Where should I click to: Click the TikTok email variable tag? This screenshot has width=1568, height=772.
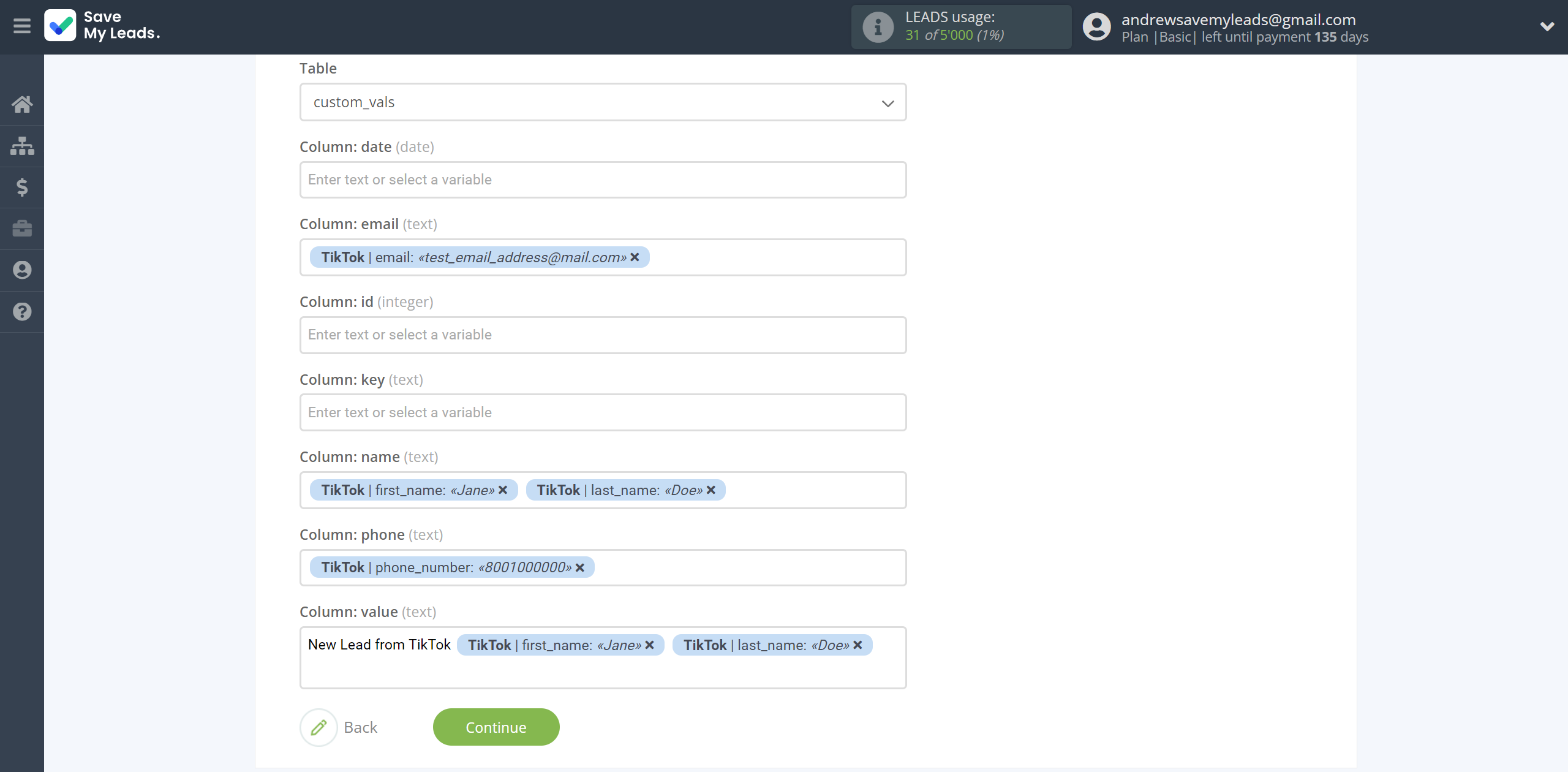[x=480, y=257]
